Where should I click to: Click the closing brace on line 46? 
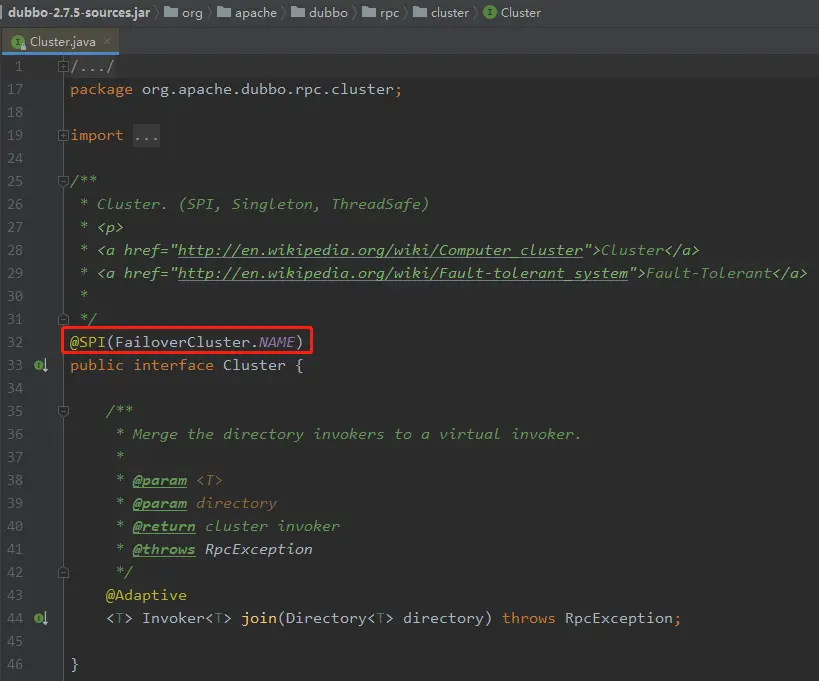coord(75,664)
